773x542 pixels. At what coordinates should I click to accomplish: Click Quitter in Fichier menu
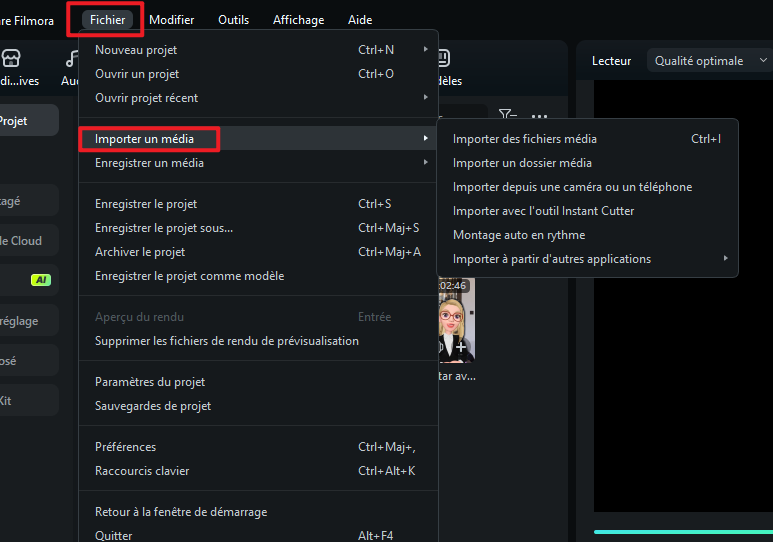tap(258, 535)
